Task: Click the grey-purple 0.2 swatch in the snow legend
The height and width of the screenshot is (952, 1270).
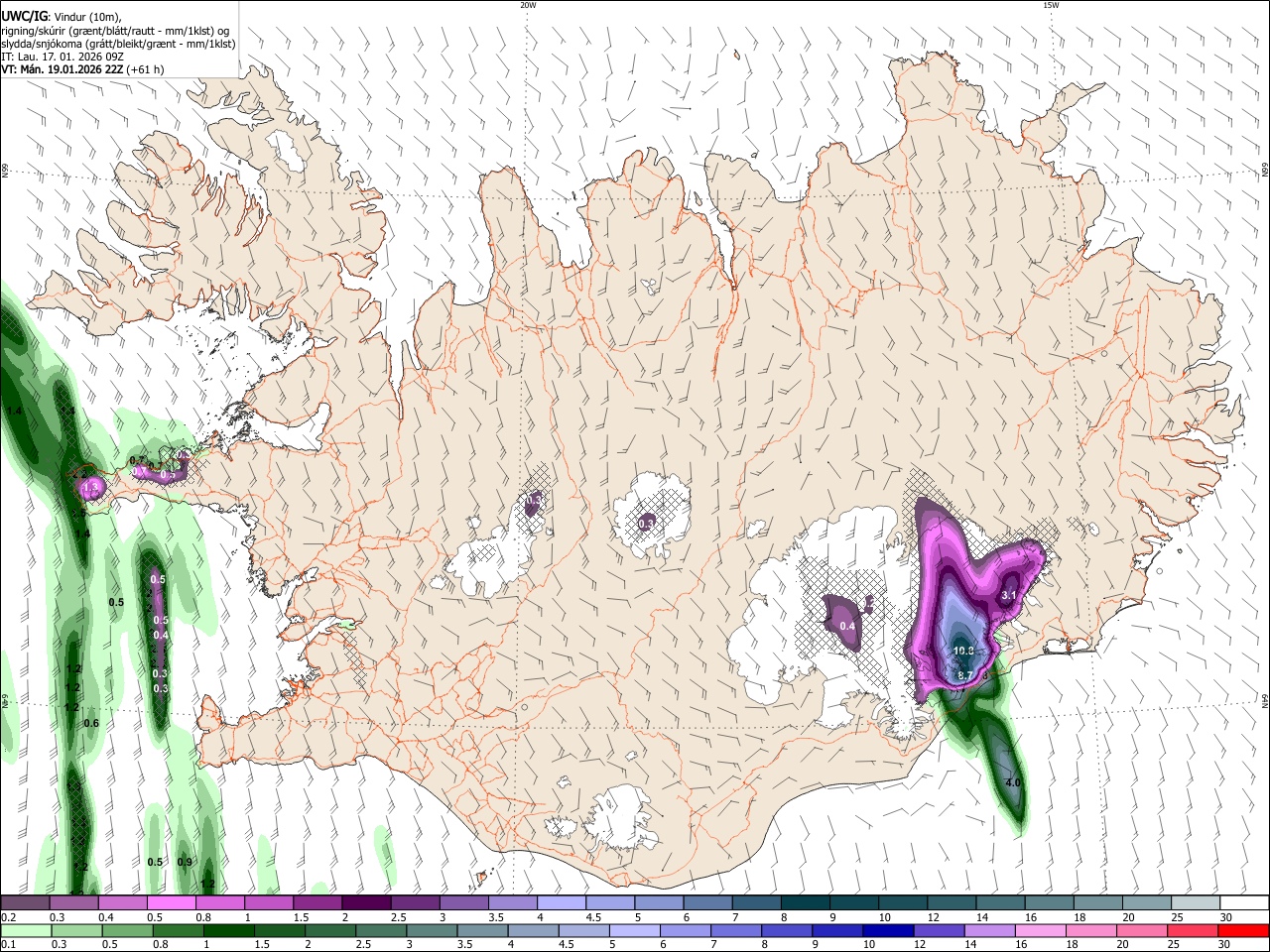Action: 25,903
